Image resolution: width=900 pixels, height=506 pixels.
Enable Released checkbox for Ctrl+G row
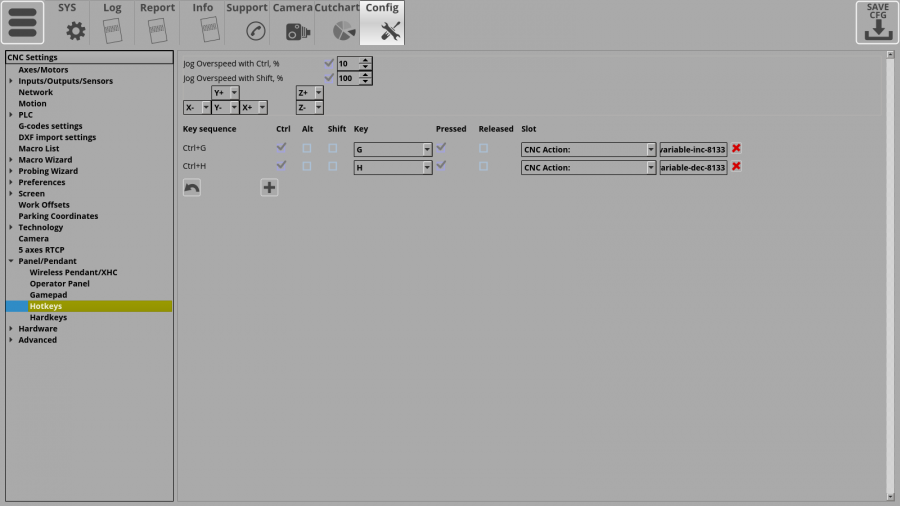tap(484, 148)
